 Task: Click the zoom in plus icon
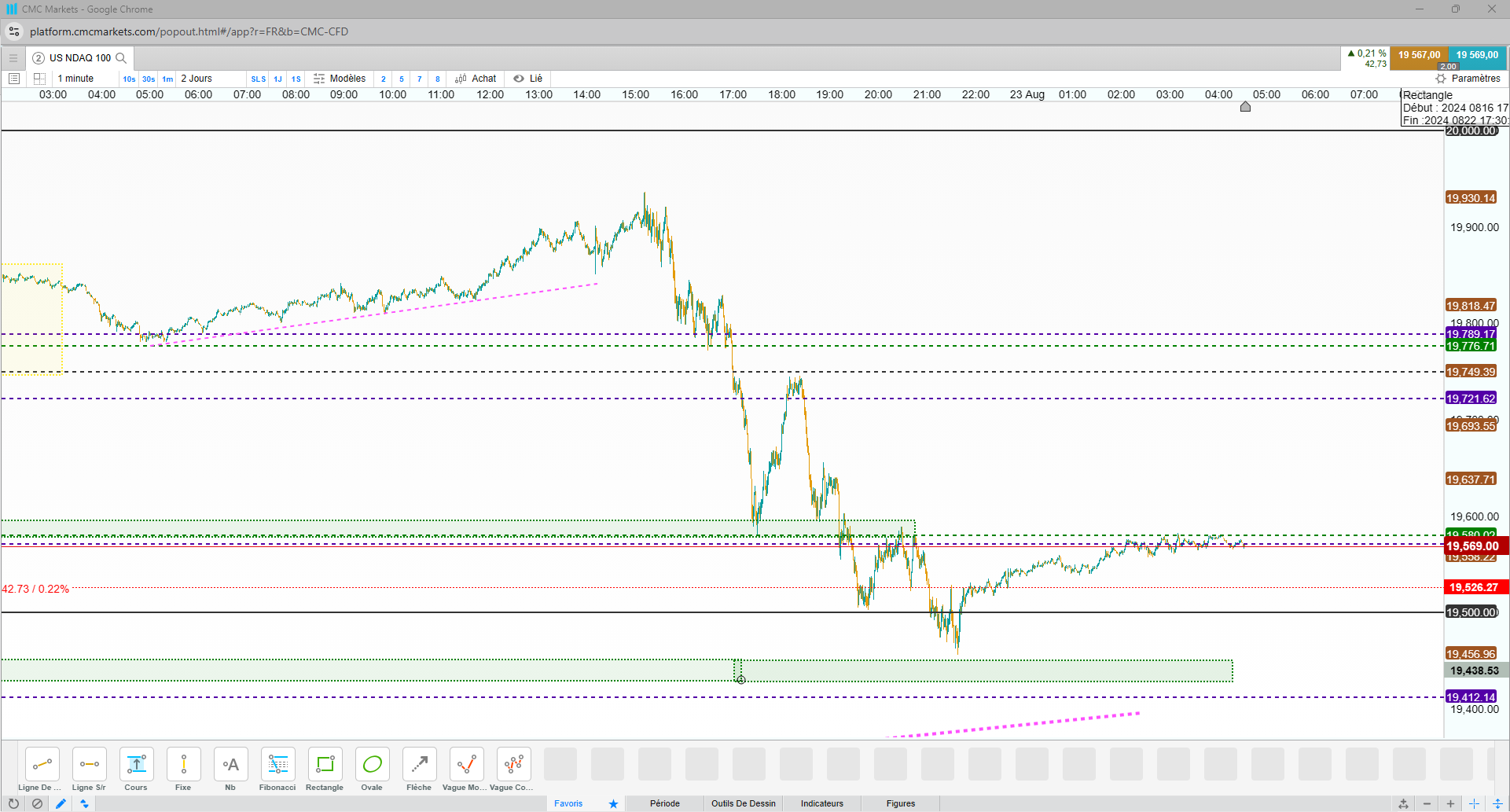click(1450, 804)
